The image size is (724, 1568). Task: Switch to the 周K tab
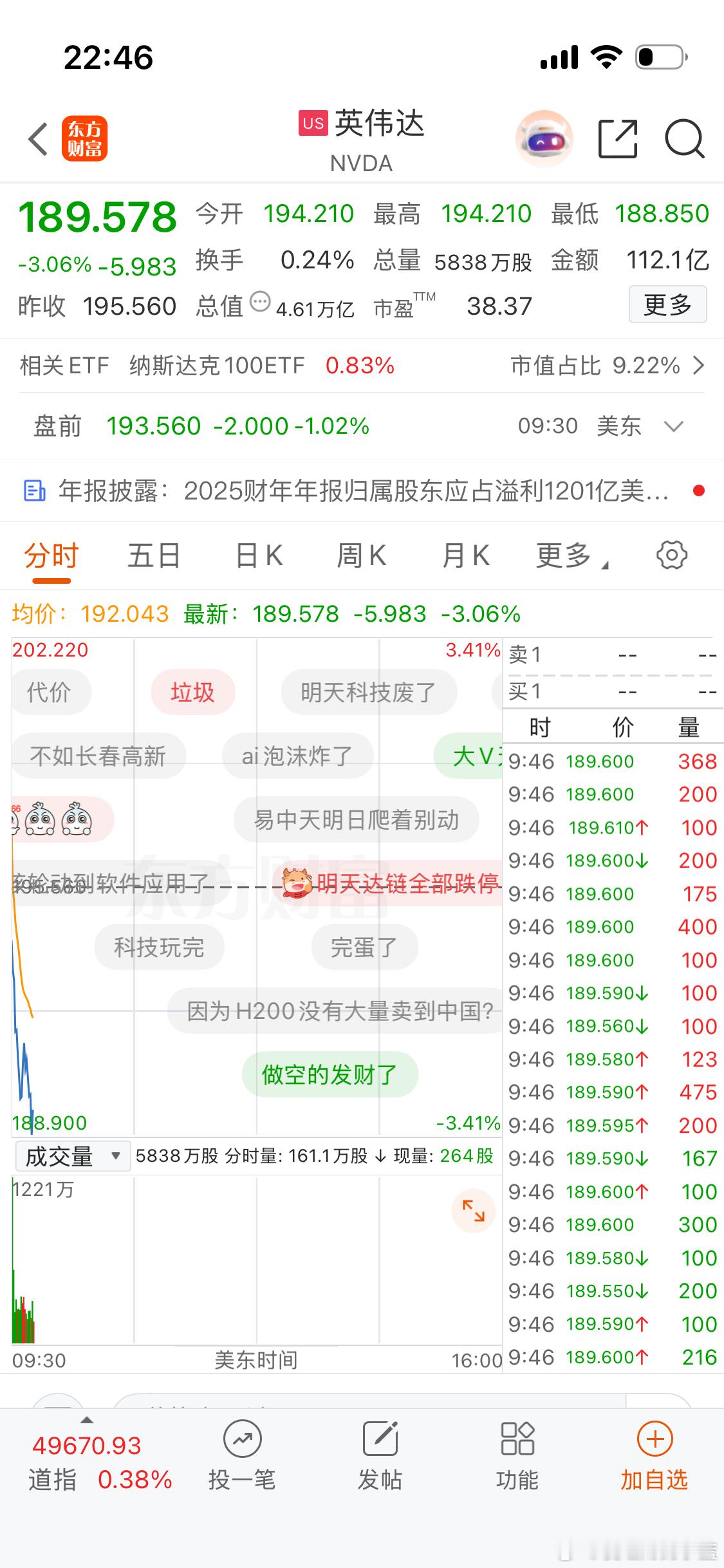(x=361, y=555)
